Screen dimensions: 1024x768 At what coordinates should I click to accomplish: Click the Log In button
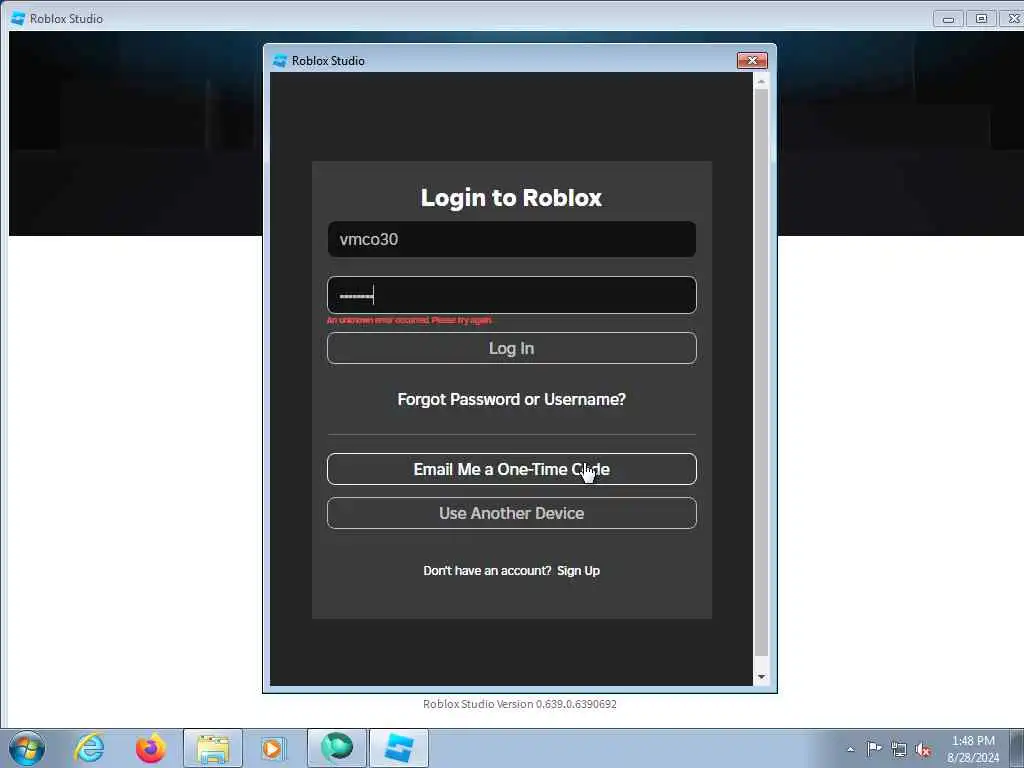click(x=511, y=348)
